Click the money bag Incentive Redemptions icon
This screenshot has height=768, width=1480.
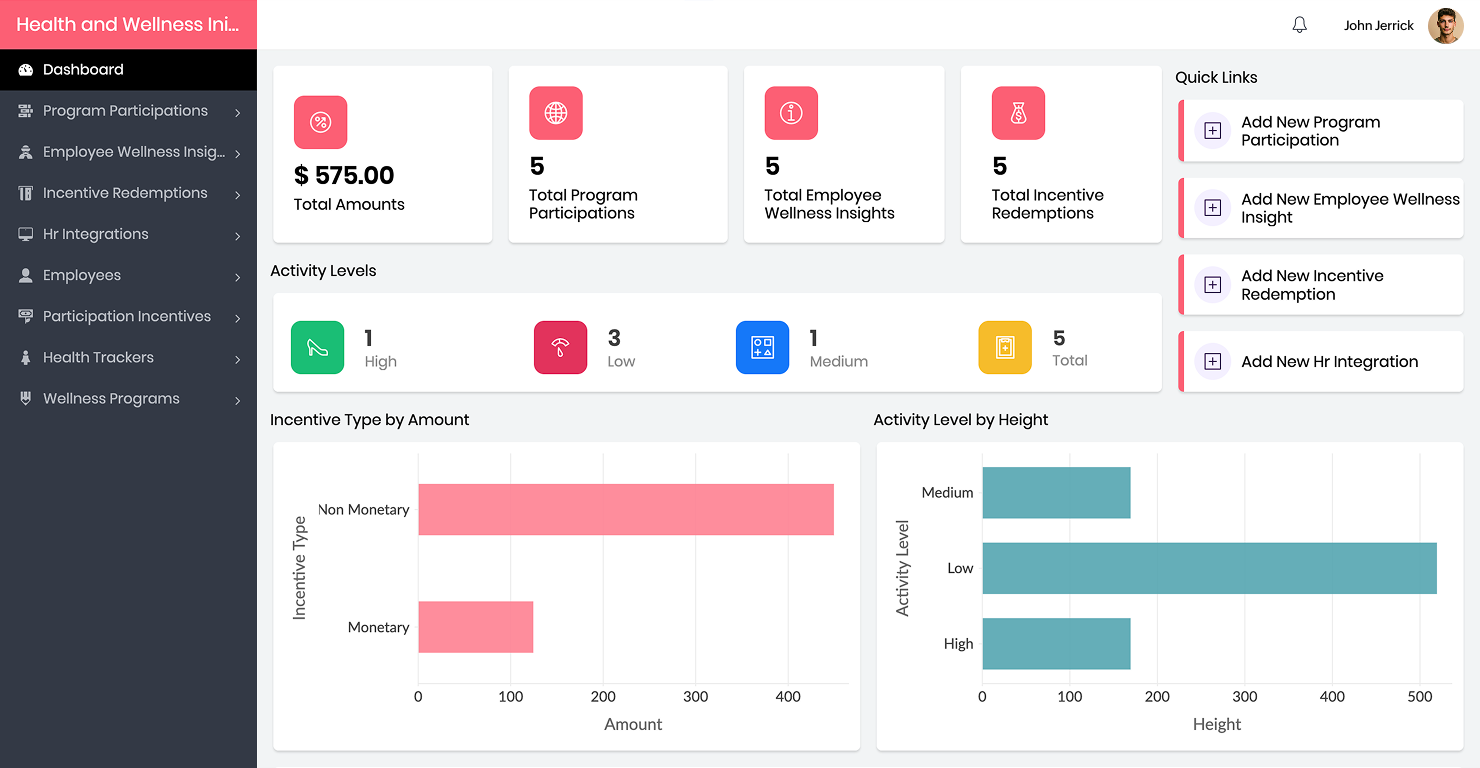[1018, 113]
